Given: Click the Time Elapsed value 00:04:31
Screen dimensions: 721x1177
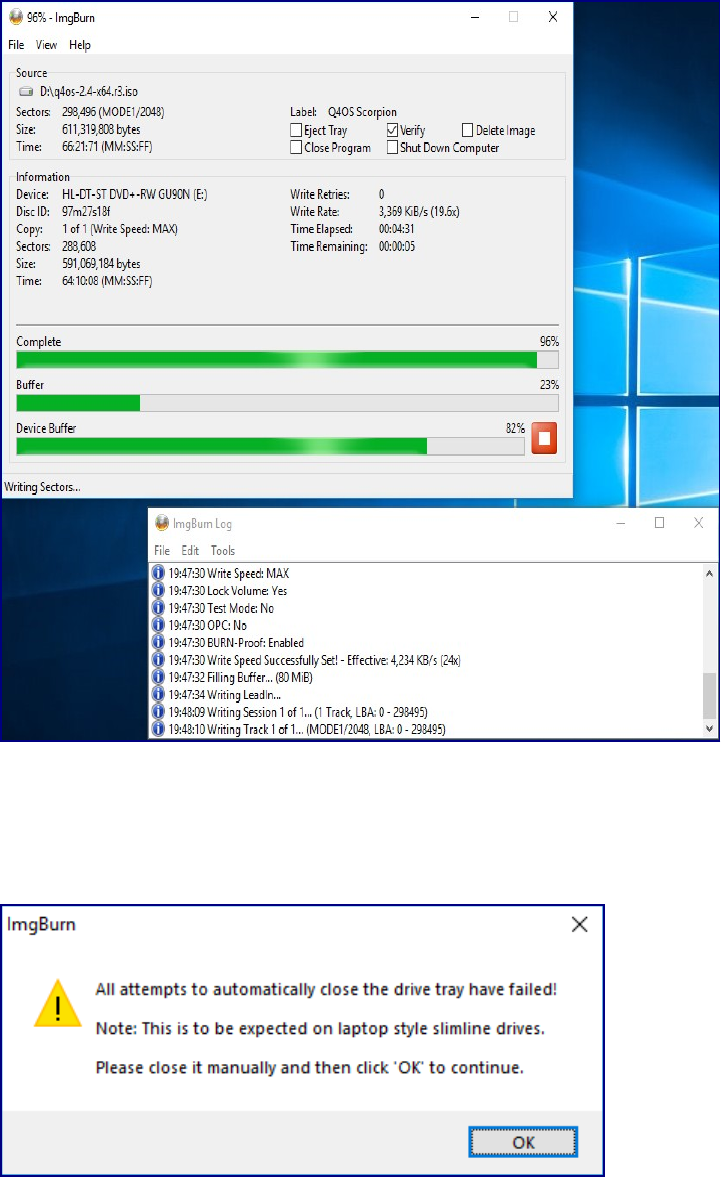Looking at the screenshot, I should click(x=396, y=228).
